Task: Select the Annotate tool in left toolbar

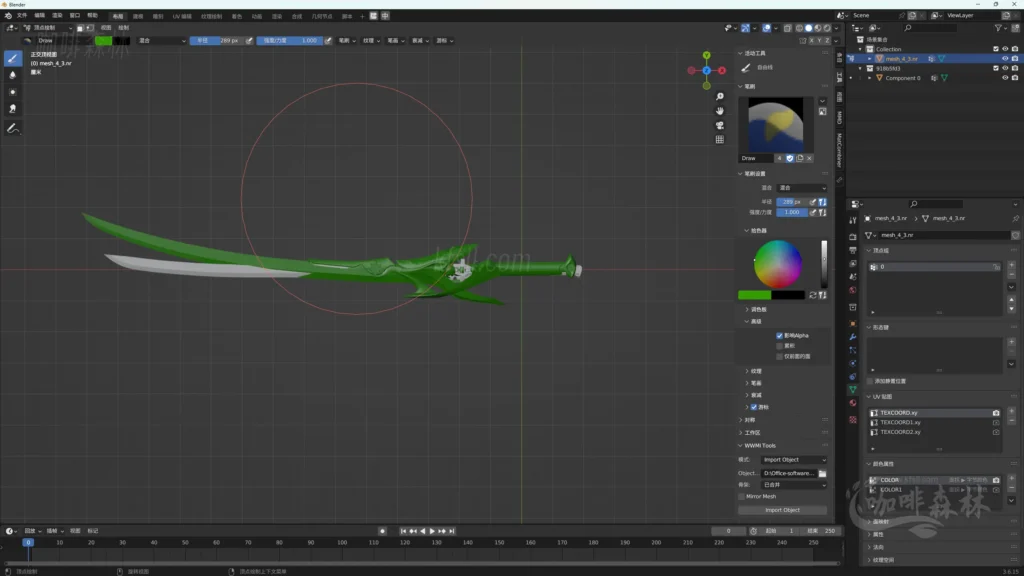Action: 14,129
